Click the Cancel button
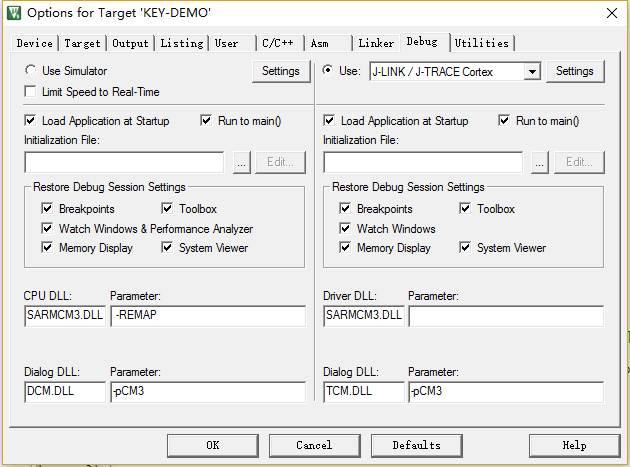The height and width of the screenshot is (467, 630). 315,445
